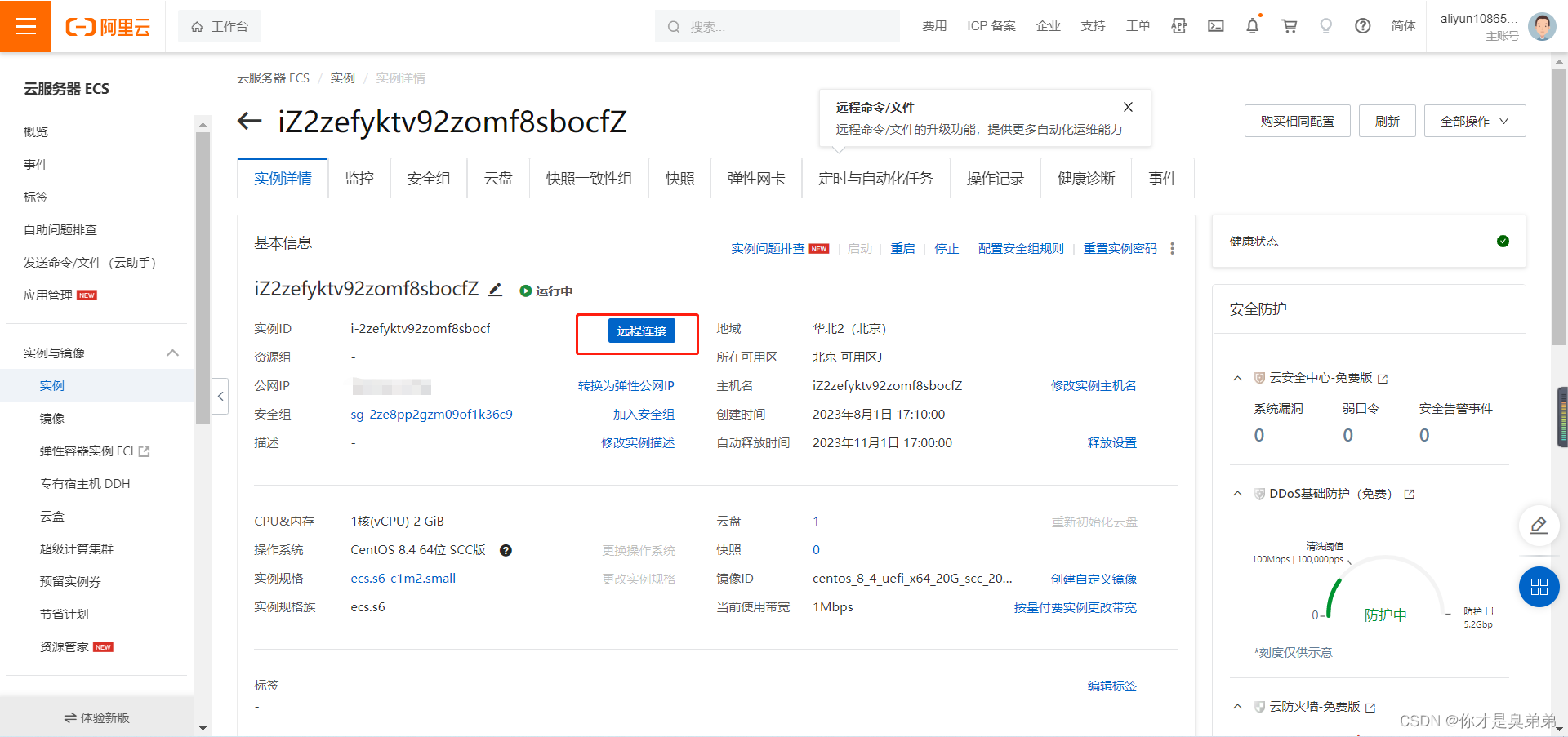Collapse DDoS基础防护 section
The height and width of the screenshot is (737, 1568).
[1238, 494]
